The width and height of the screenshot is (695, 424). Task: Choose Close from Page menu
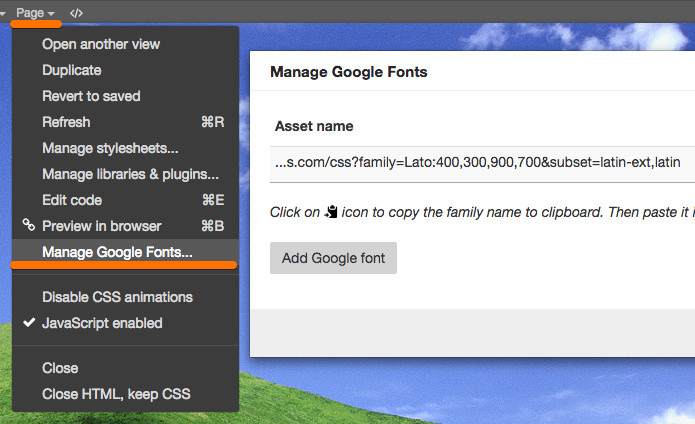click(x=125, y=368)
